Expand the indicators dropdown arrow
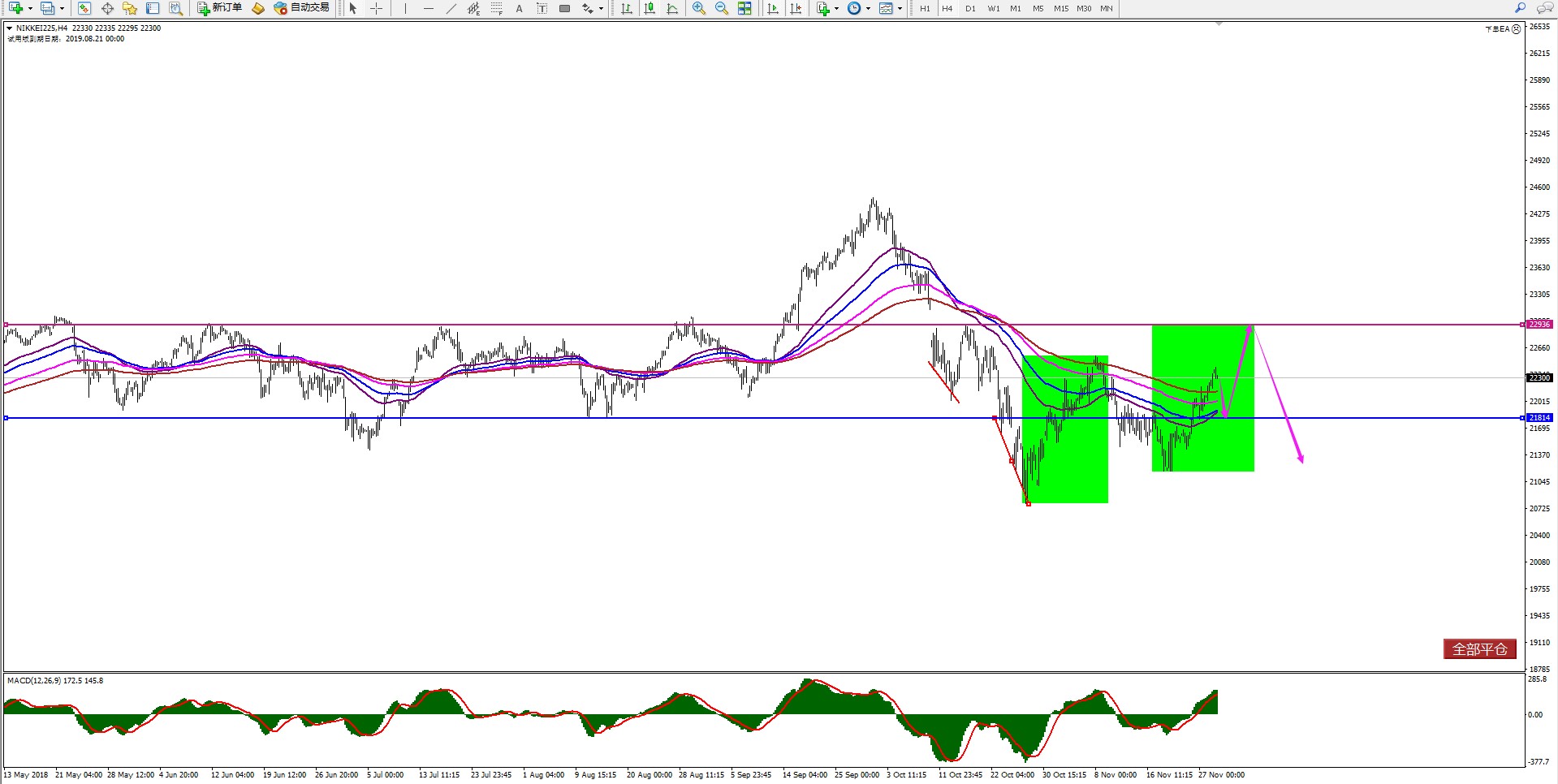 pos(837,9)
